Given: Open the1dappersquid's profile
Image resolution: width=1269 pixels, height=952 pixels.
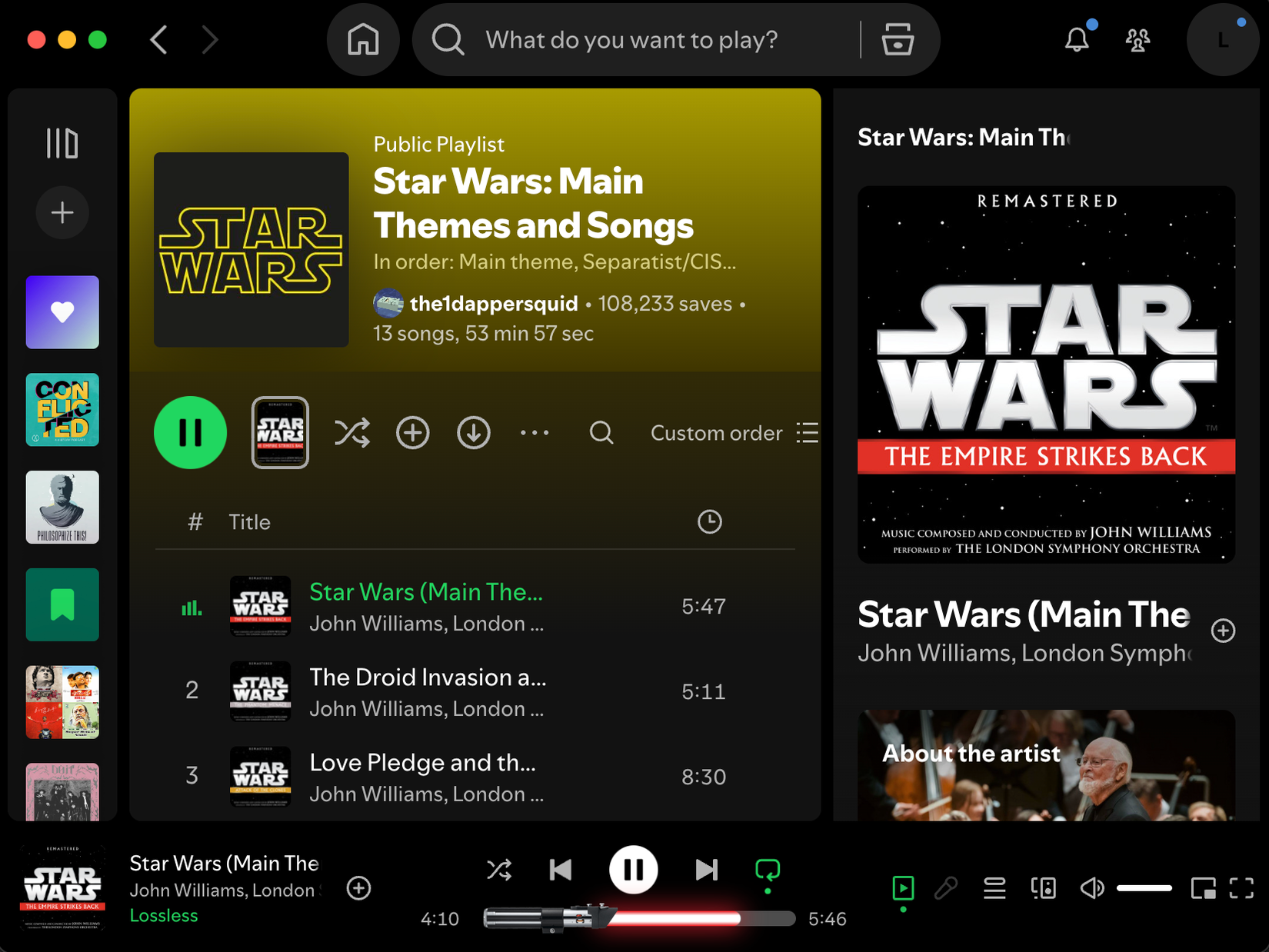Looking at the screenshot, I should pyautogui.click(x=493, y=303).
